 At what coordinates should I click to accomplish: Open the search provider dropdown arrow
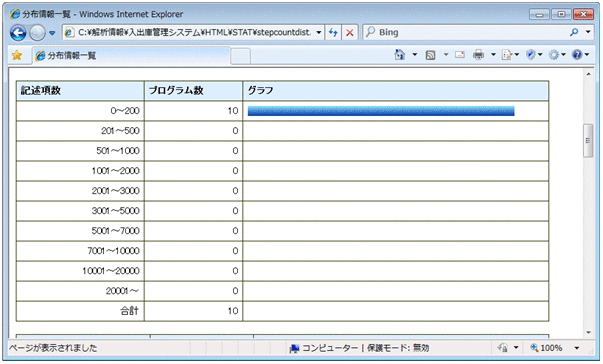pyautogui.click(x=588, y=32)
